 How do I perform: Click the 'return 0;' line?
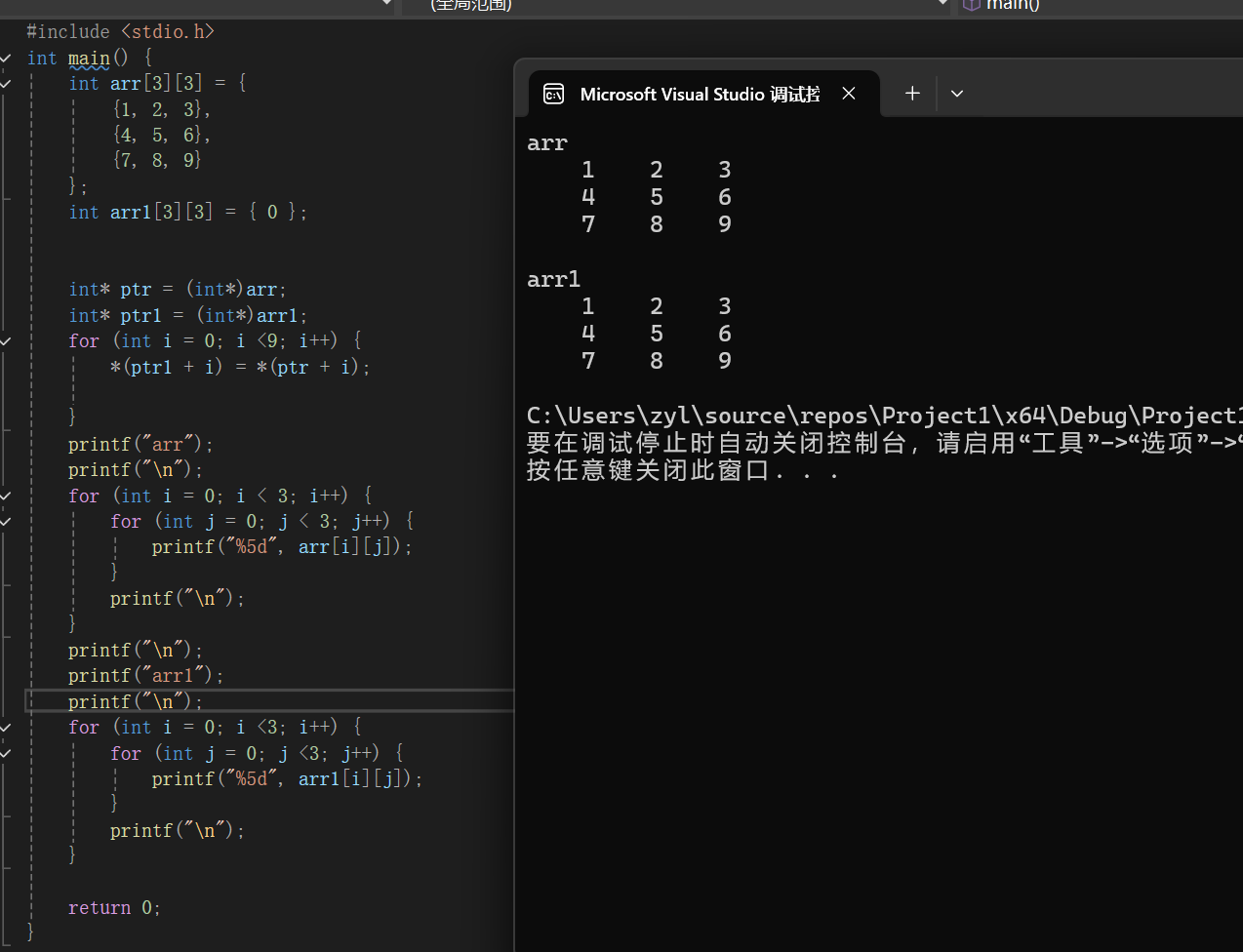pyautogui.click(x=114, y=908)
